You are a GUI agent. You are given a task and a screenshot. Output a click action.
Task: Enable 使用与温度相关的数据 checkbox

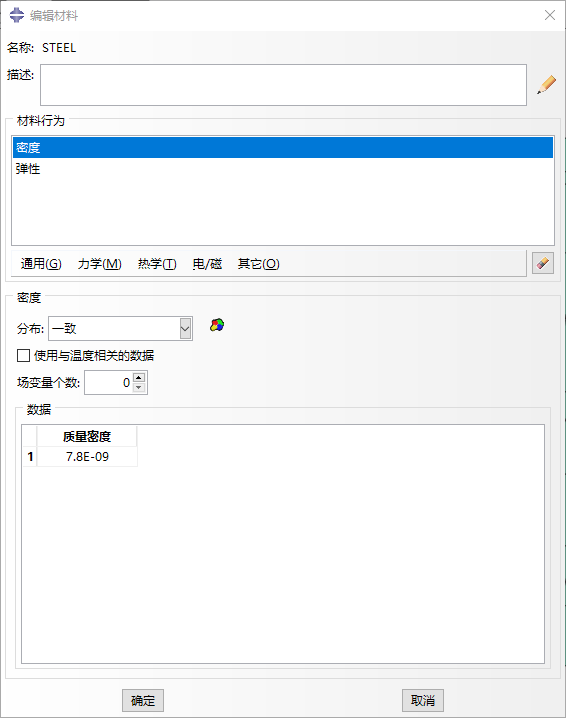[x=23, y=355]
